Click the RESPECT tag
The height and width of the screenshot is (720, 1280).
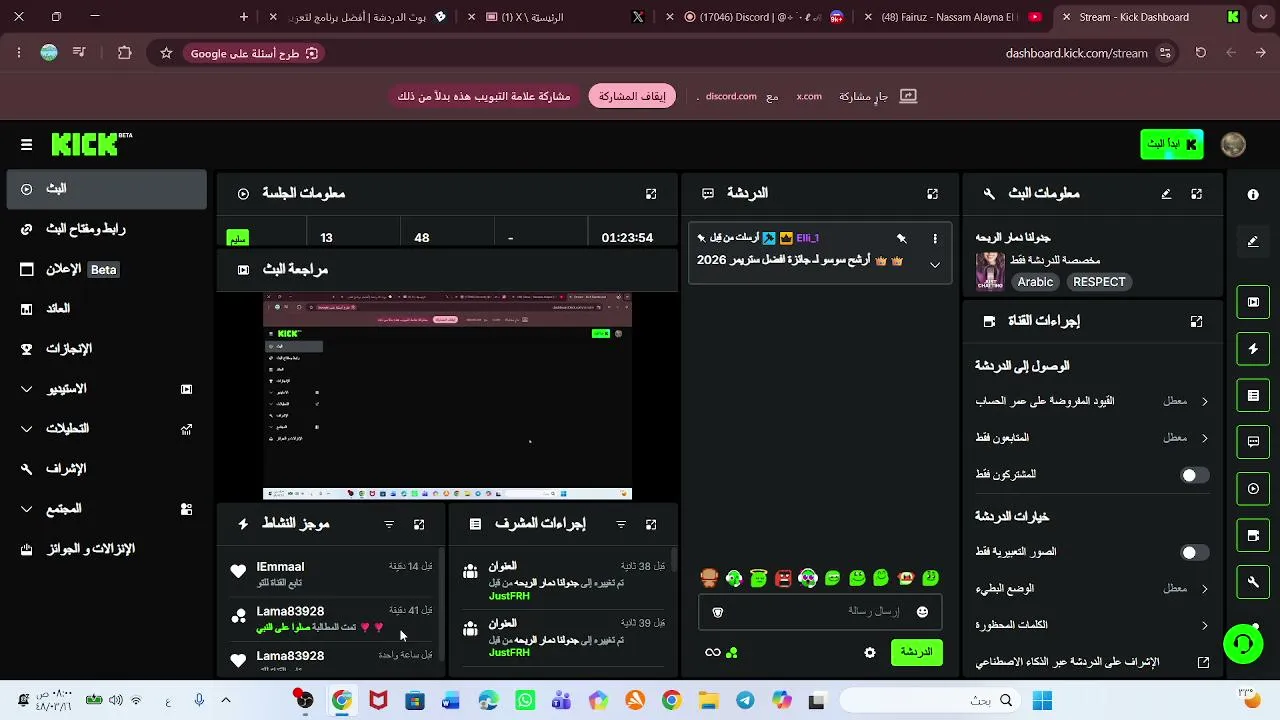pyautogui.click(x=1099, y=282)
